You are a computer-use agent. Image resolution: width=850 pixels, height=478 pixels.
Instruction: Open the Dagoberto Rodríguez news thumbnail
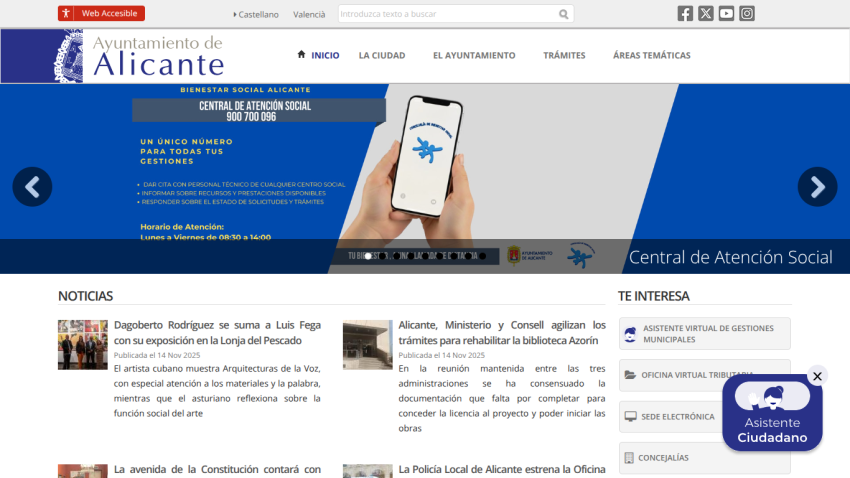83,345
